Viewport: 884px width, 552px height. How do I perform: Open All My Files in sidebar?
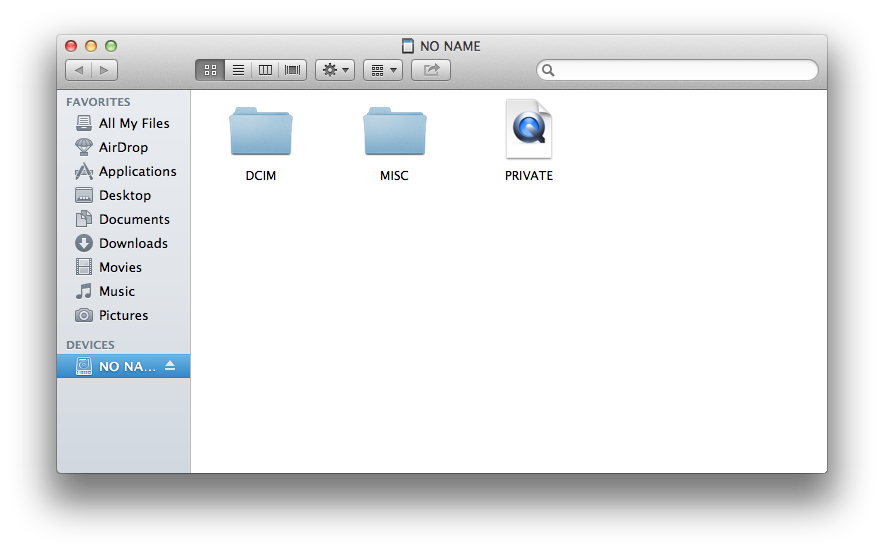123,123
